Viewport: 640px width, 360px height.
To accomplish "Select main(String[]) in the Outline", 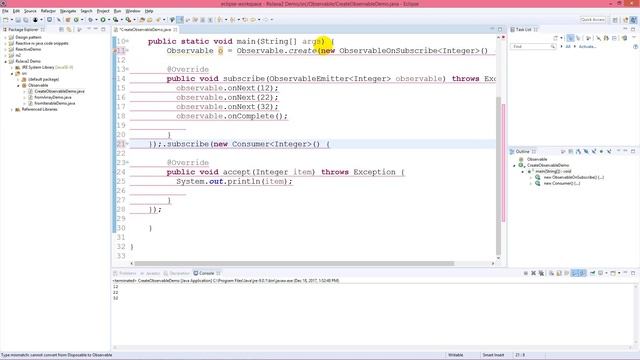I will pyautogui.click(x=553, y=171).
